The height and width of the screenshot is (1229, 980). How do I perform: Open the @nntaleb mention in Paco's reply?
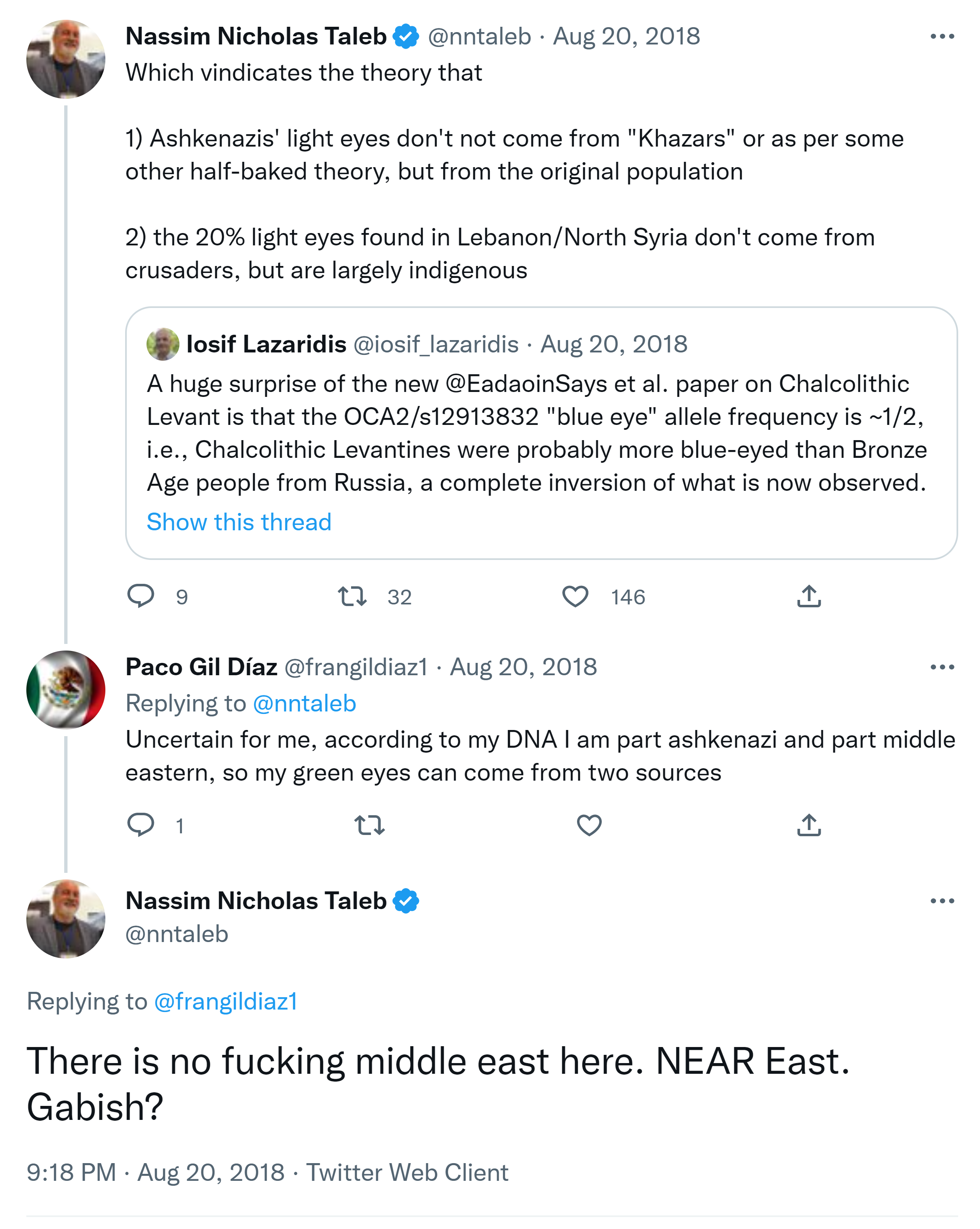(304, 703)
